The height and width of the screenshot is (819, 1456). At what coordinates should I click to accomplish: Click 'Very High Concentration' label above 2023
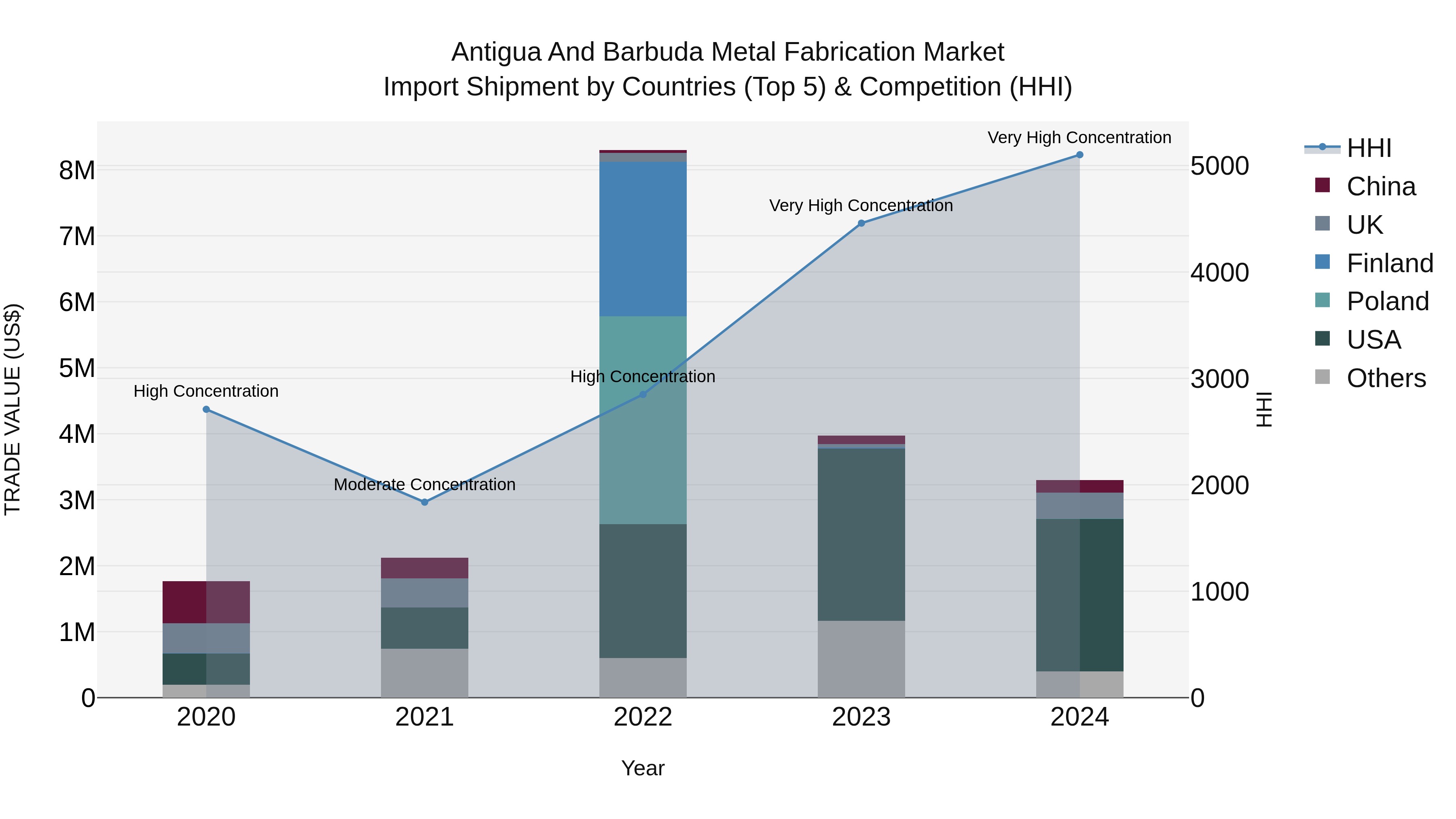[861, 205]
